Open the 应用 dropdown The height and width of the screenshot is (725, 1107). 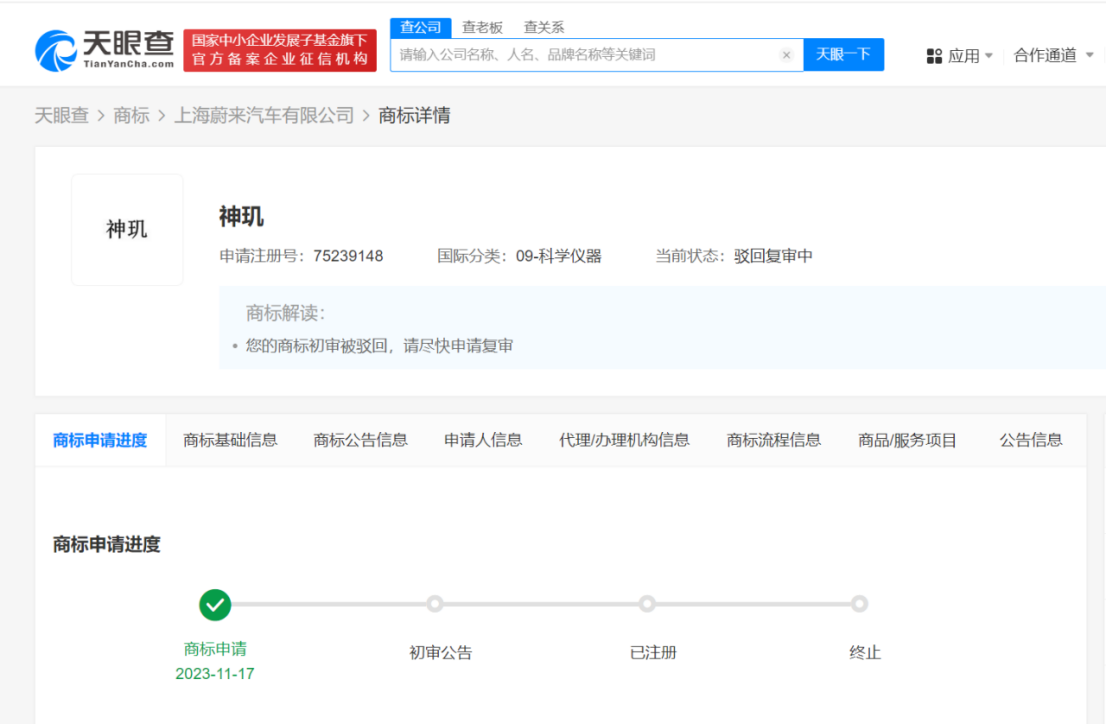click(x=964, y=56)
